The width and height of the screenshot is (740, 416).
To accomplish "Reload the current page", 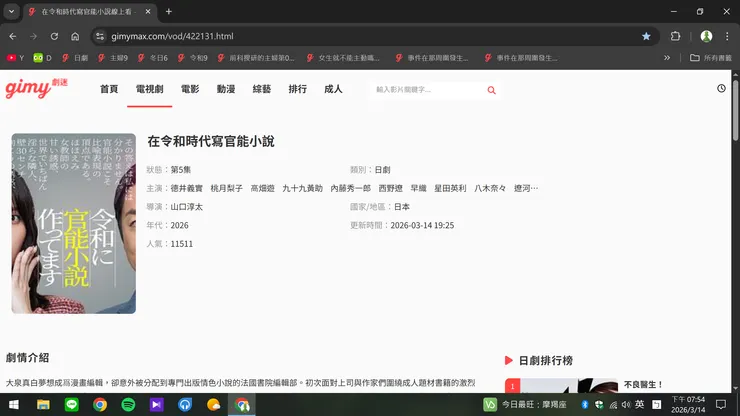I will pos(54,36).
